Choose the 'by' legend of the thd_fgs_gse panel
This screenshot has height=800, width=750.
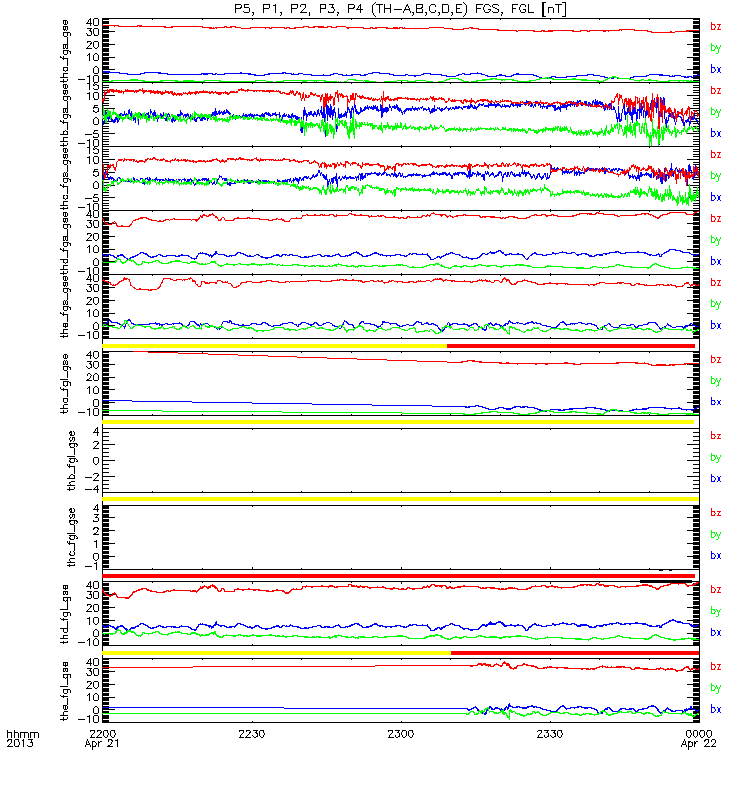(715, 240)
